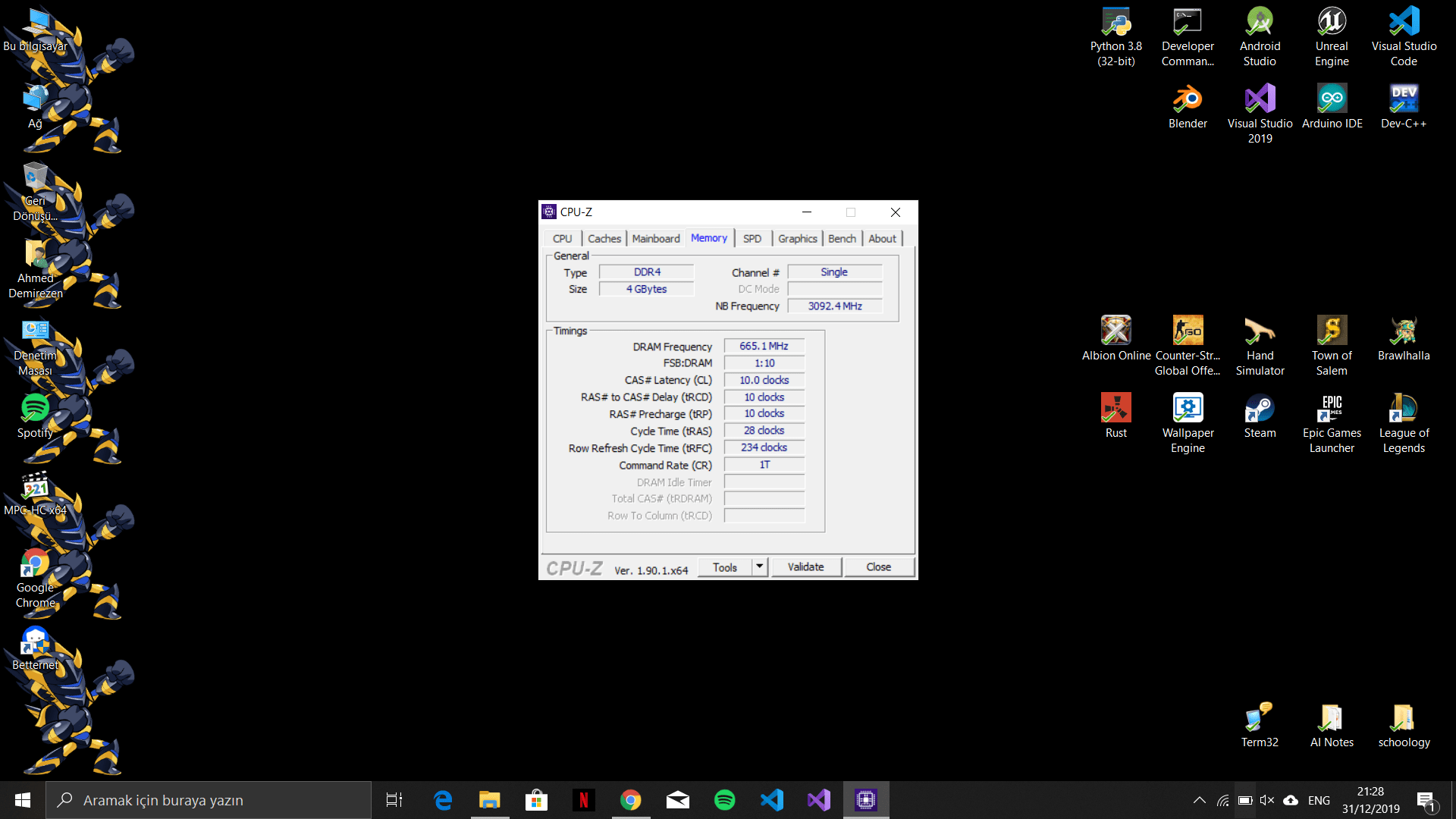1456x819 pixels.
Task: Select the Graphics tab in CPU-Z
Action: (x=797, y=239)
